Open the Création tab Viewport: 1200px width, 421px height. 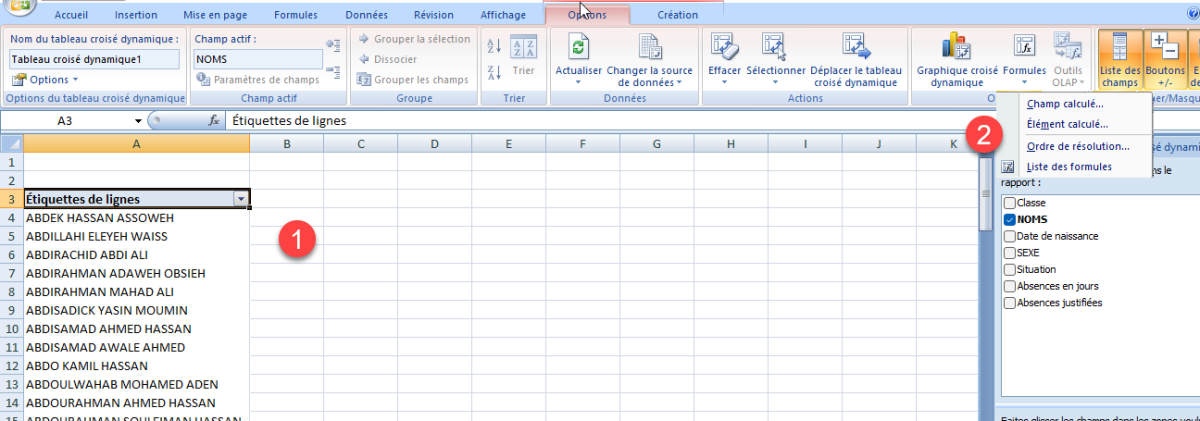pos(678,15)
